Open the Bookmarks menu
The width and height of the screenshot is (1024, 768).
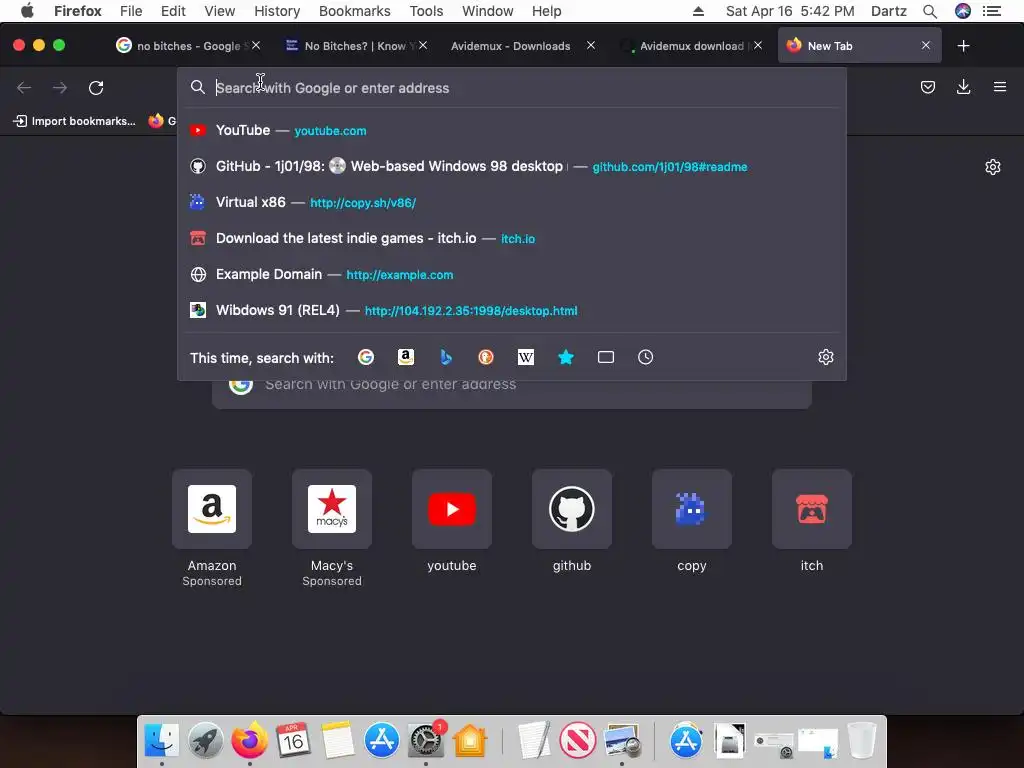click(355, 11)
